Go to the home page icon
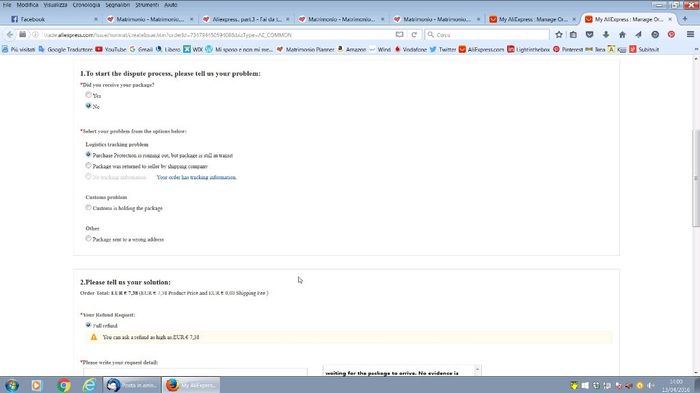This screenshot has height=393, width=700. (622, 34)
